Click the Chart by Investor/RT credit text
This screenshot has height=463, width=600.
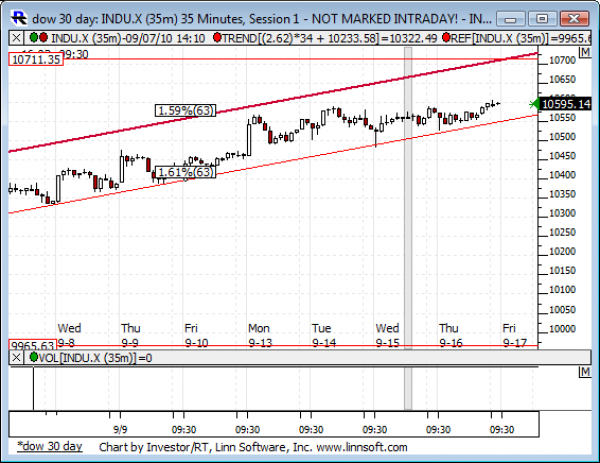pyautogui.click(x=253, y=447)
